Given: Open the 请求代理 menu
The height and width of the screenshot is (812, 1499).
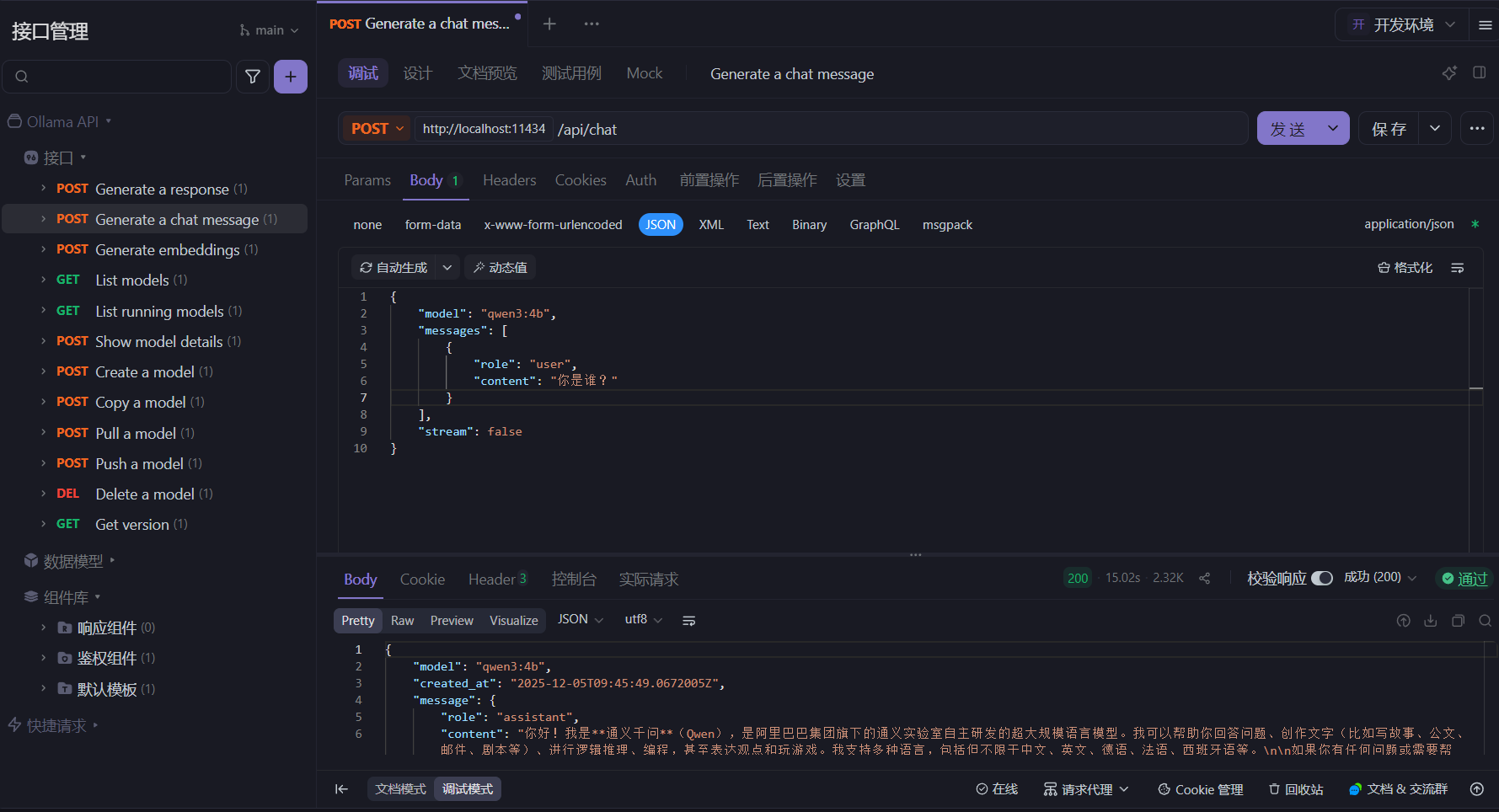Looking at the screenshot, I should (1085, 789).
